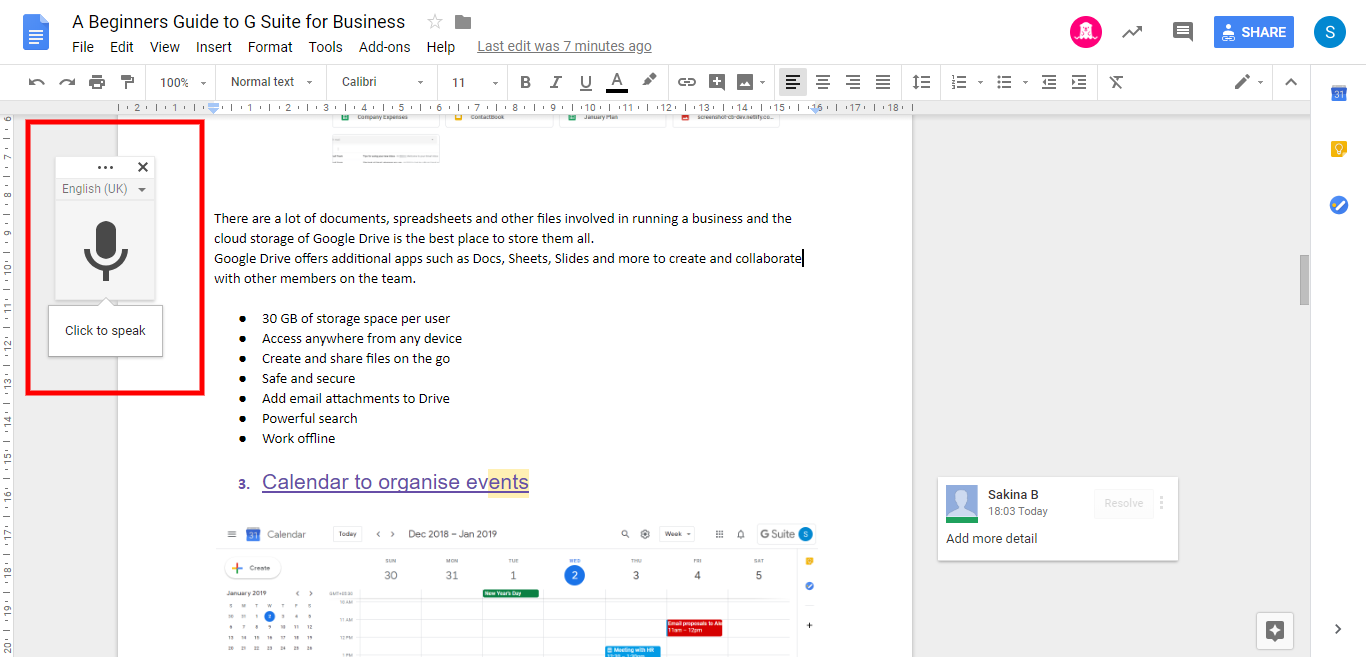Click the bulleted list icon
1366x657 pixels.
[x=1005, y=82]
